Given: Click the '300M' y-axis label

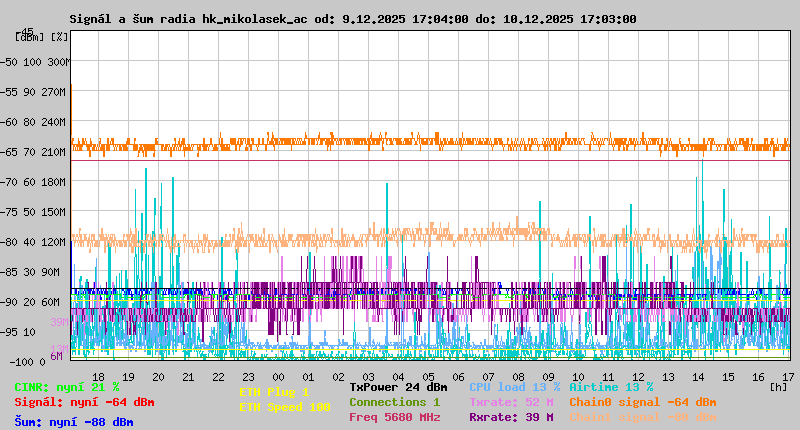Looking at the screenshot, I should click(59, 62).
